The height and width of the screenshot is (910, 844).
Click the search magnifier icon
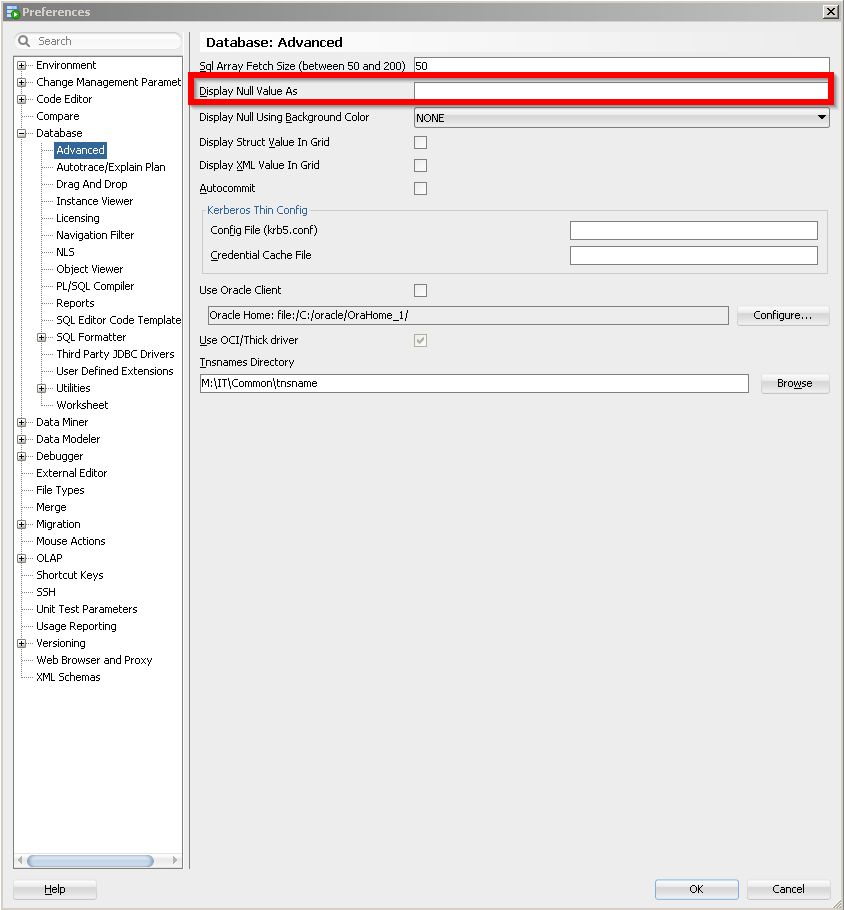click(x=24, y=41)
